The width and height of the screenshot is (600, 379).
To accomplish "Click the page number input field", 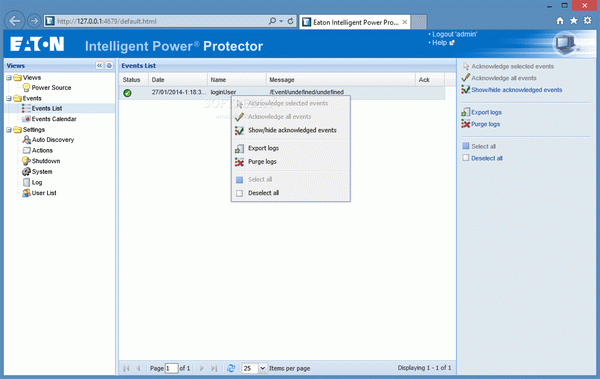I will (x=171, y=368).
